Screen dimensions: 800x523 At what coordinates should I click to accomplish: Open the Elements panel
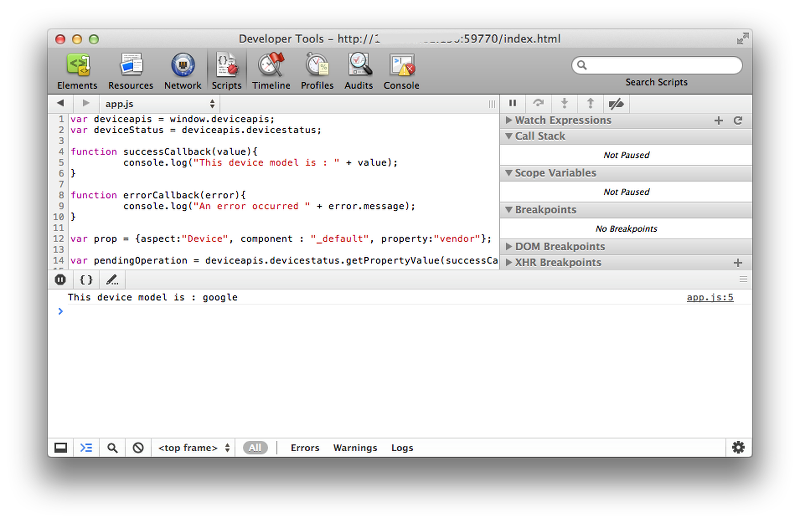pos(77,71)
